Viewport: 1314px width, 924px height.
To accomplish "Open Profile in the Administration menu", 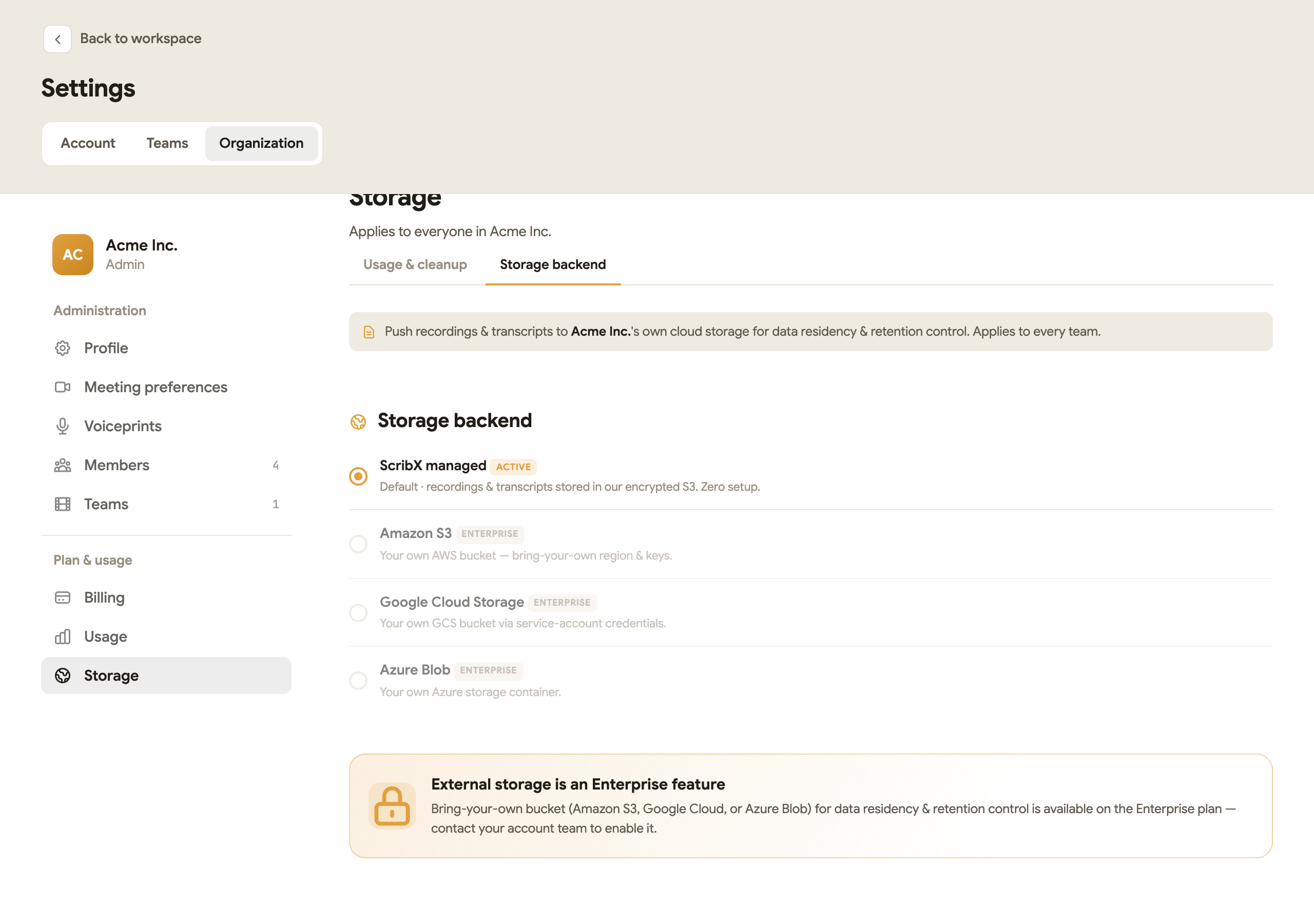I will click(166, 348).
